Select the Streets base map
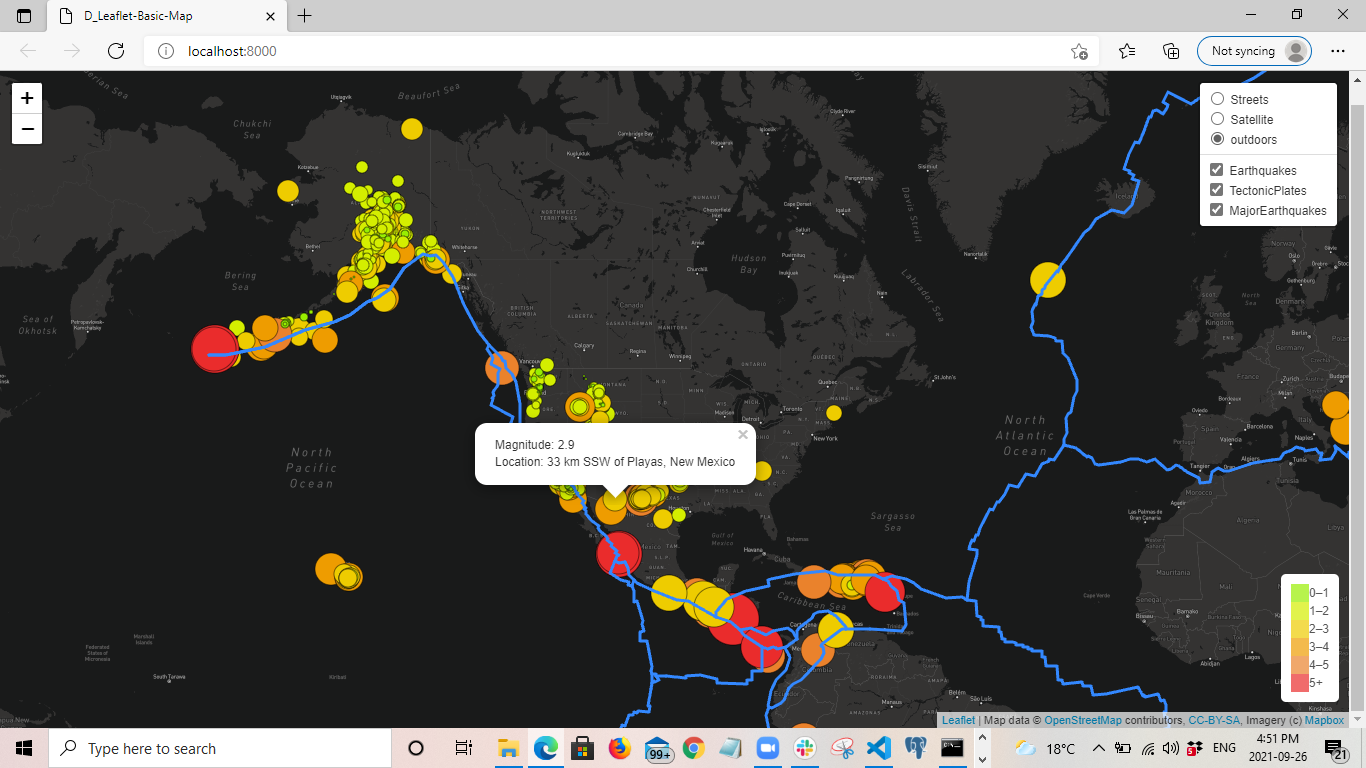The height and width of the screenshot is (768, 1366). click(x=1217, y=99)
